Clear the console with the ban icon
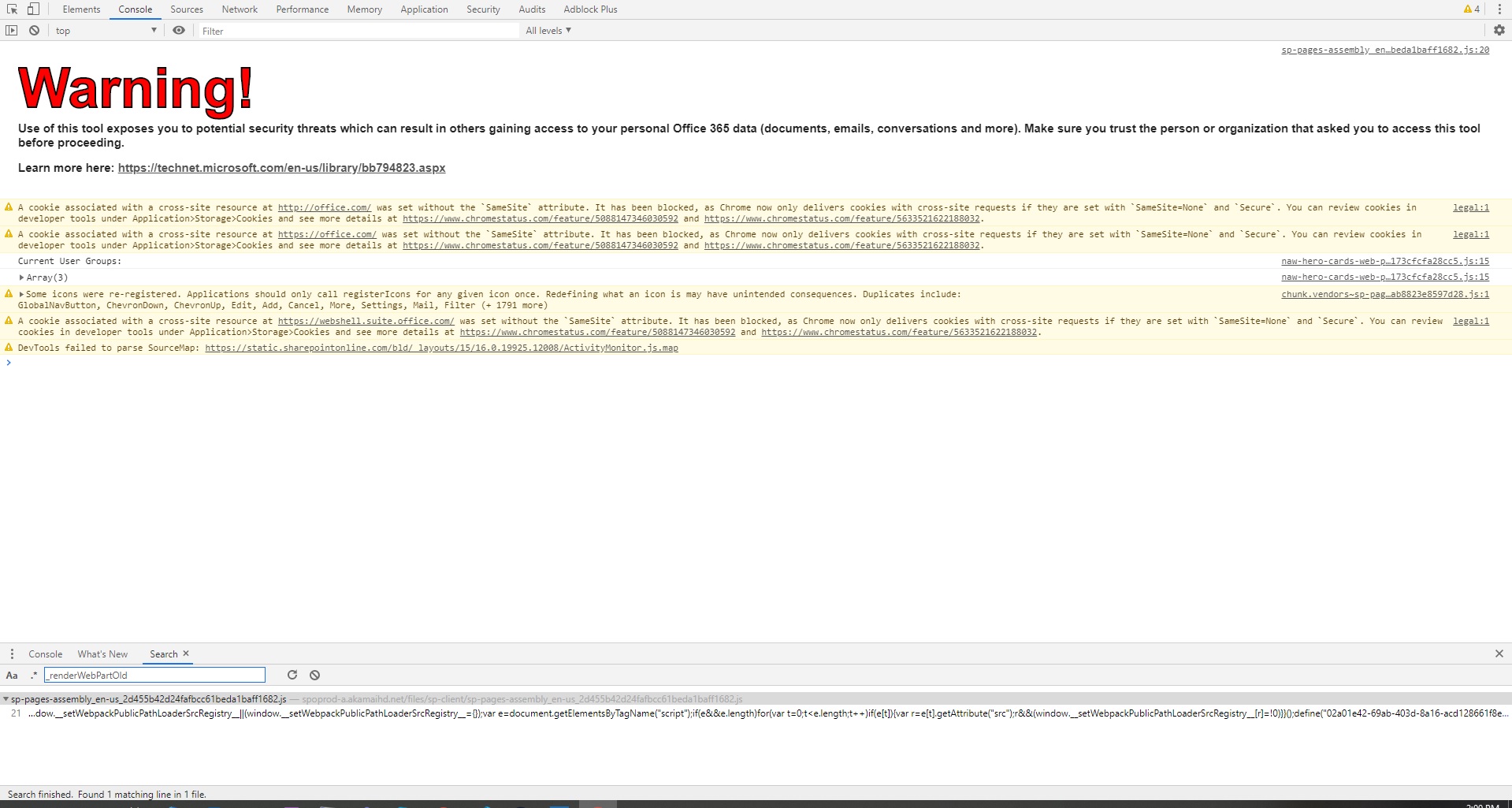1512x808 pixels. pyautogui.click(x=34, y=30)
